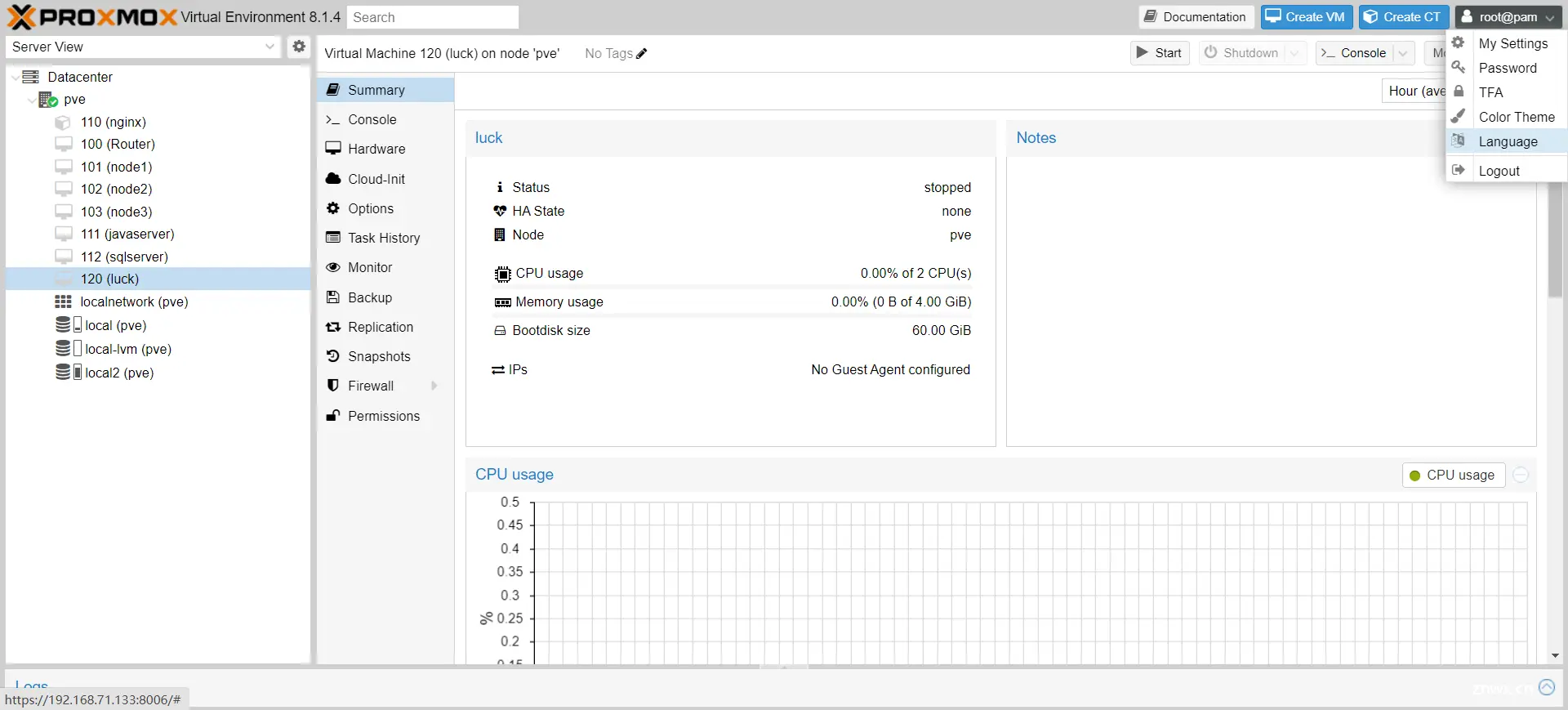Open the Shutdown dropdown arrow
Image resolution: width=1568 pixels, height=710 pixels.
pos(1294,53)
